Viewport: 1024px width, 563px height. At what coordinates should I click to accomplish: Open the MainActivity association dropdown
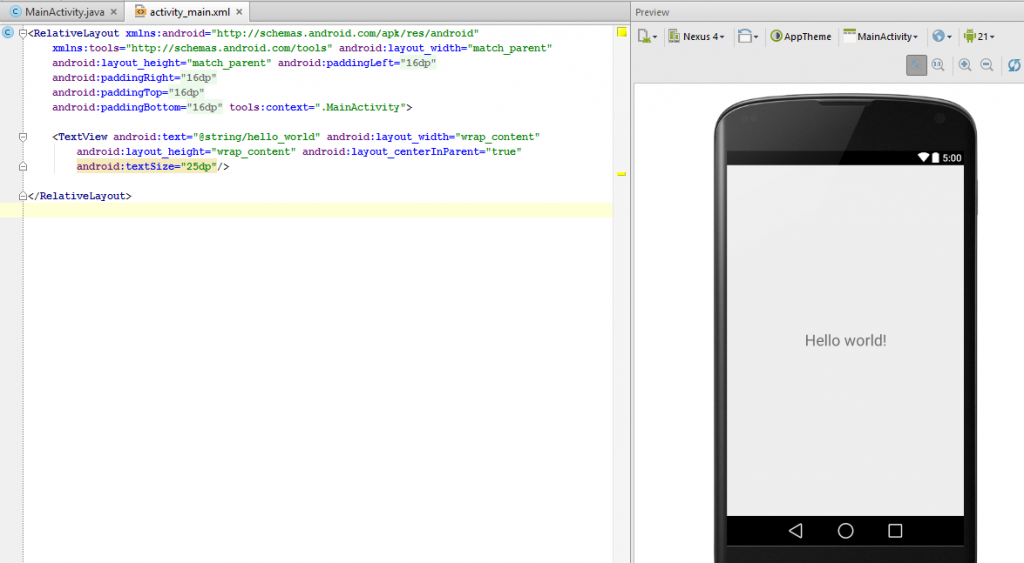coord(880,37)
